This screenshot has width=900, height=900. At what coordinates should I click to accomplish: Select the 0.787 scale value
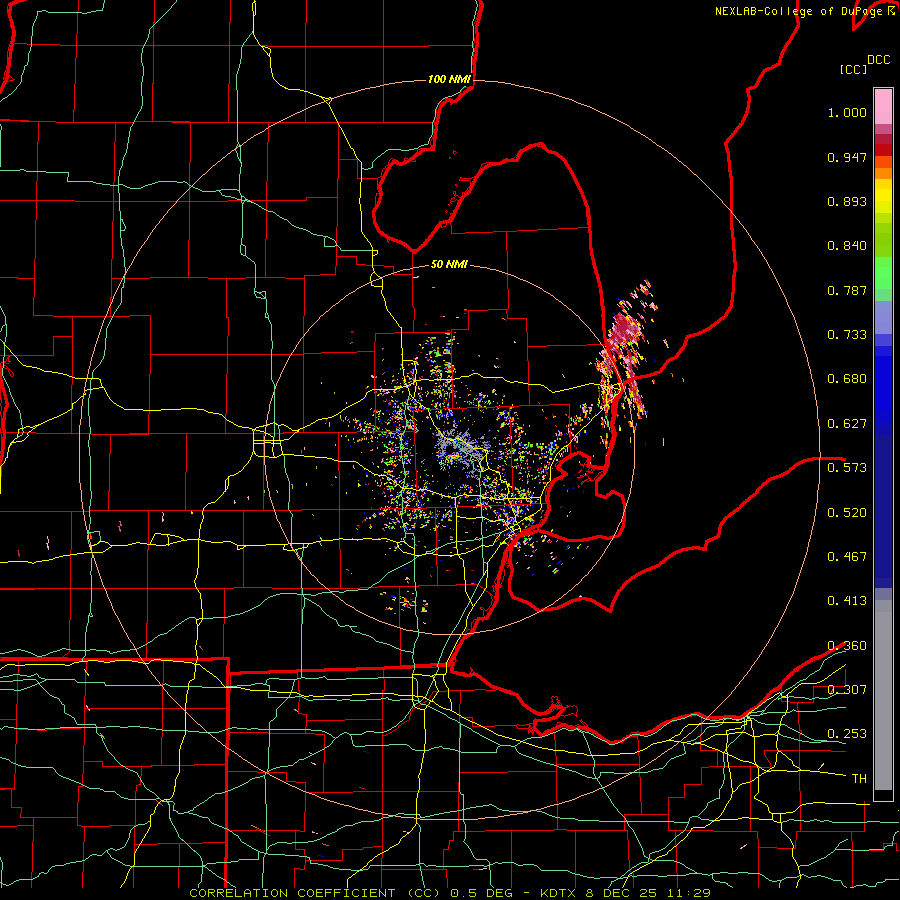(x=847, y=290)
